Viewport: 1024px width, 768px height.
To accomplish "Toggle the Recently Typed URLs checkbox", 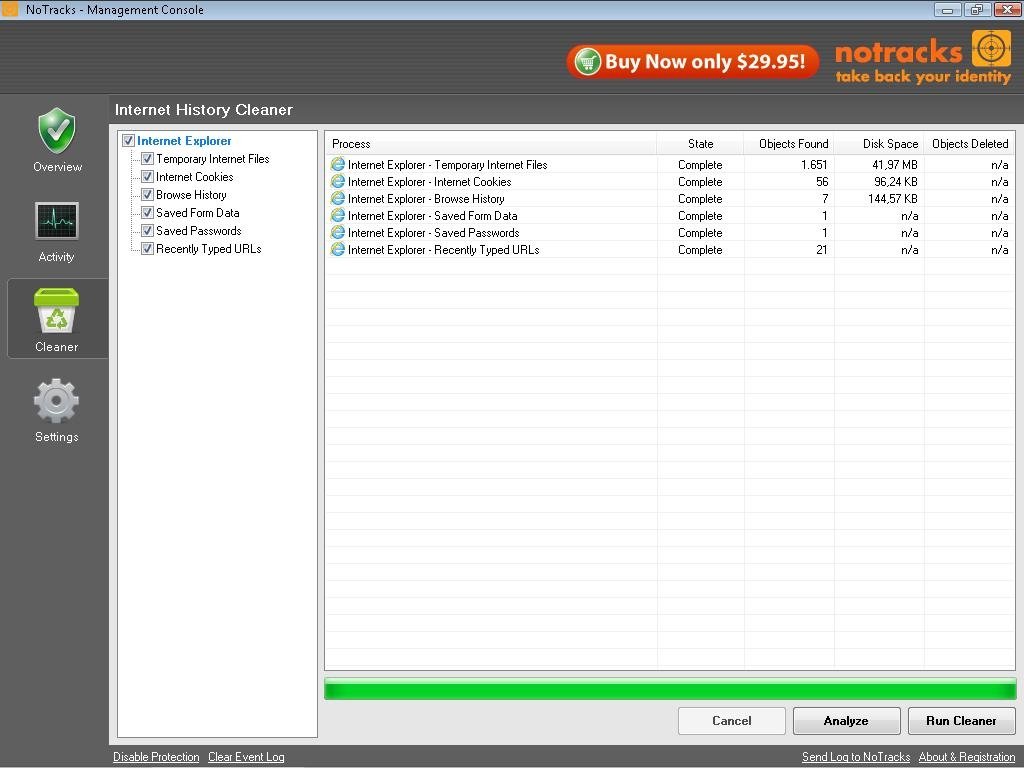I will click(148, 248).
